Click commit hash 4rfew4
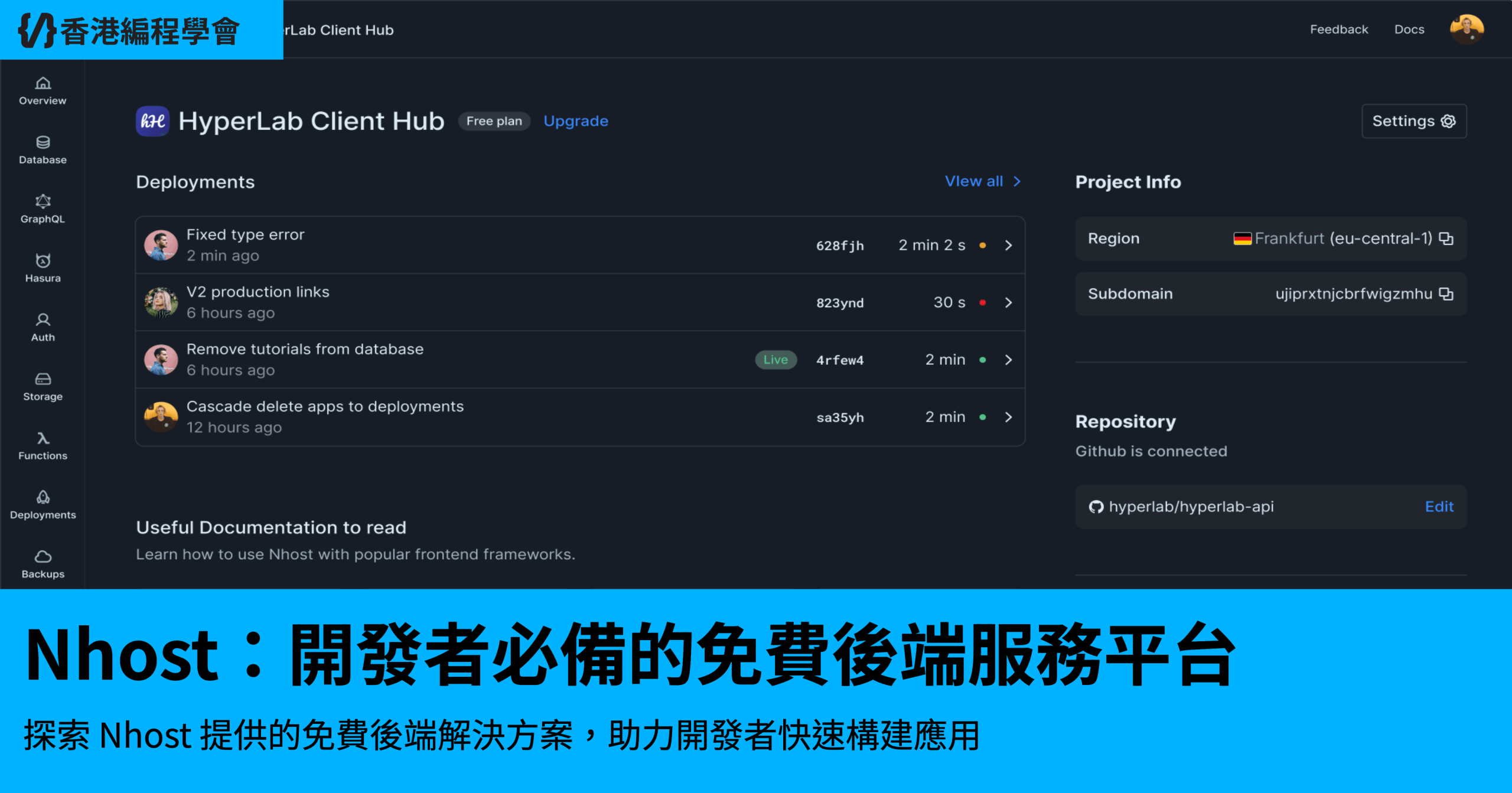 point(840,360)
